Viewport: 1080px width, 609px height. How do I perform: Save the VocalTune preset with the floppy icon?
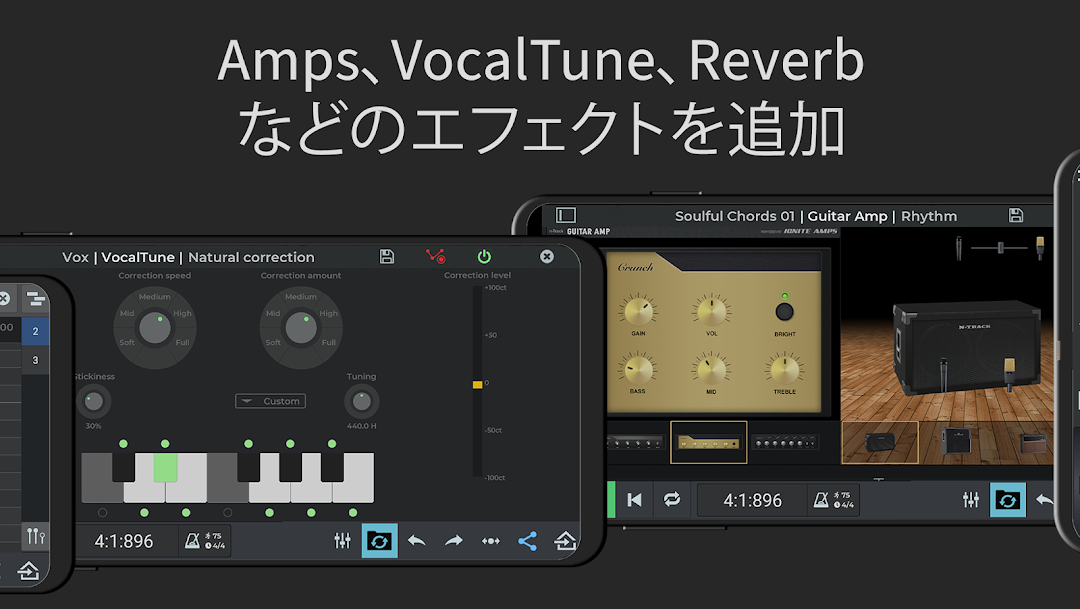click(387, 257)
